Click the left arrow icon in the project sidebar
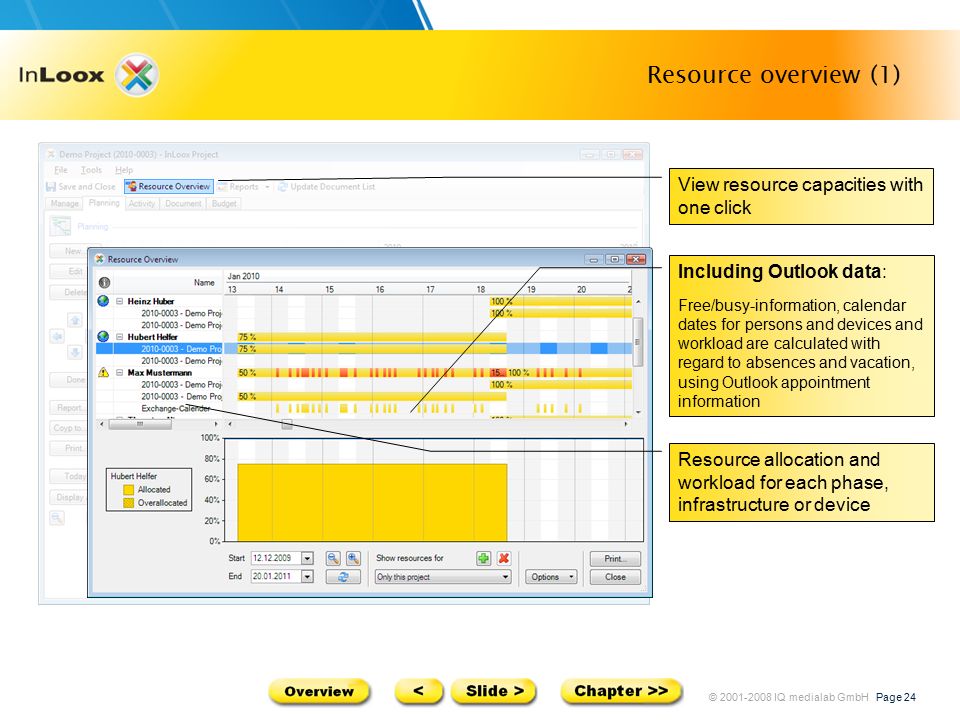This screenshot has height=720, width=960. pyautogui.click(x=58, y=336)
